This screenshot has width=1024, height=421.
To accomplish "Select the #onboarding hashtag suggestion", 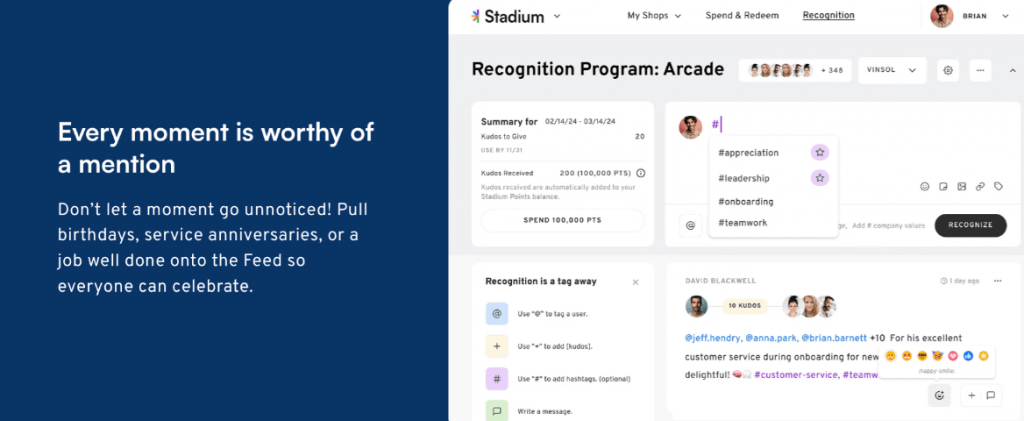I will click(746, 202).
